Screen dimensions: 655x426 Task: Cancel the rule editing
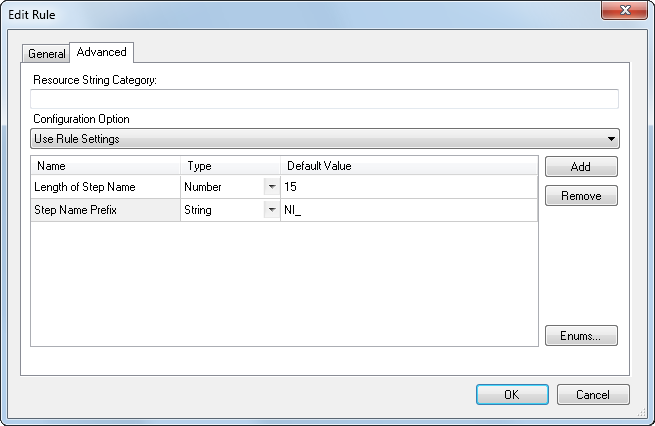pos(593,394)
